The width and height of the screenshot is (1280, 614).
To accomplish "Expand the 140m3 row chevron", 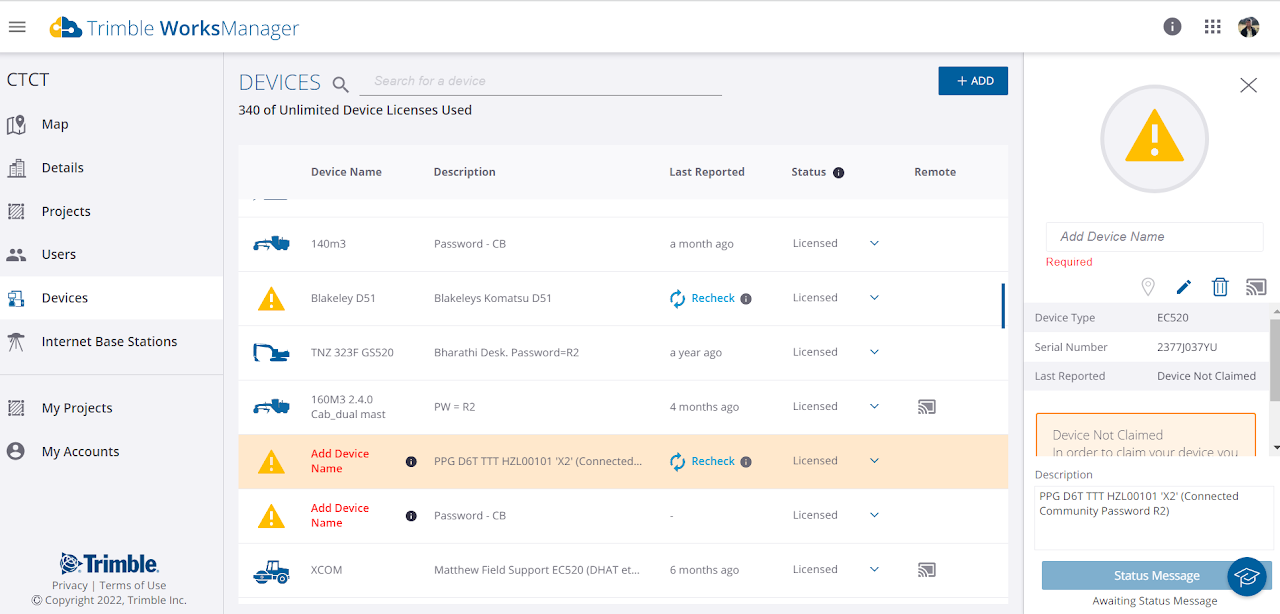I will point(874,243).
